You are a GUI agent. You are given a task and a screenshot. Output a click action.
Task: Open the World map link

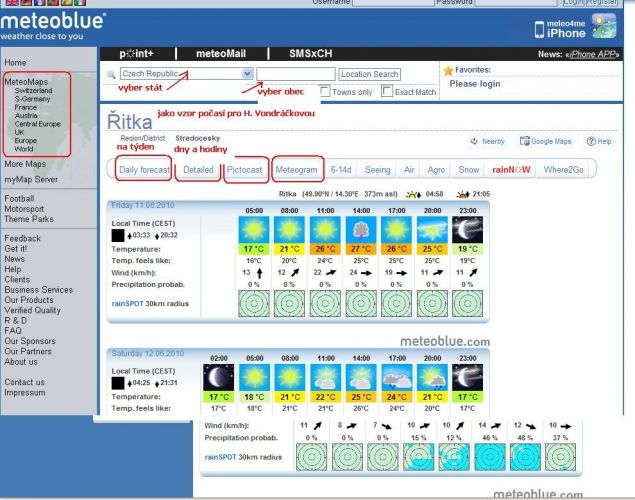click(24, 149)
